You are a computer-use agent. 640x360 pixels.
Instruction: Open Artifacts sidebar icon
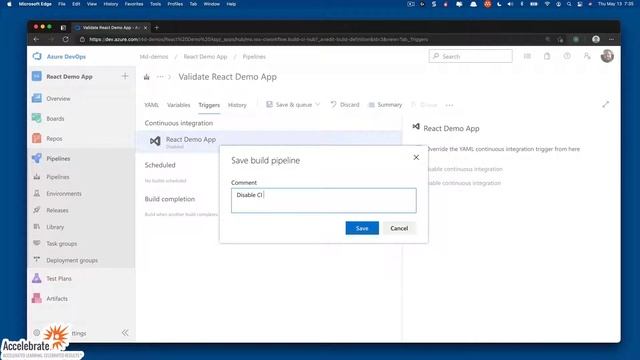pyautogui.click(x=37, y=298)
